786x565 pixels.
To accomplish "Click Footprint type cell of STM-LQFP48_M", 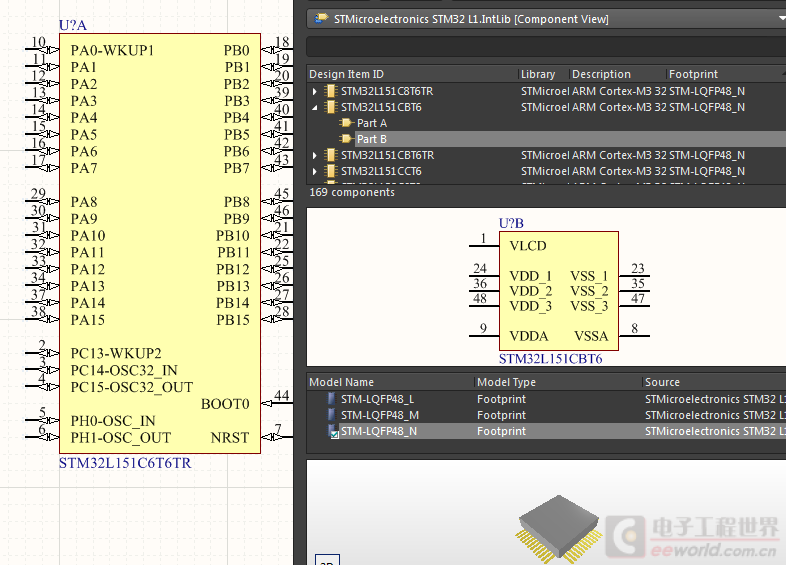I will [501, 415].
